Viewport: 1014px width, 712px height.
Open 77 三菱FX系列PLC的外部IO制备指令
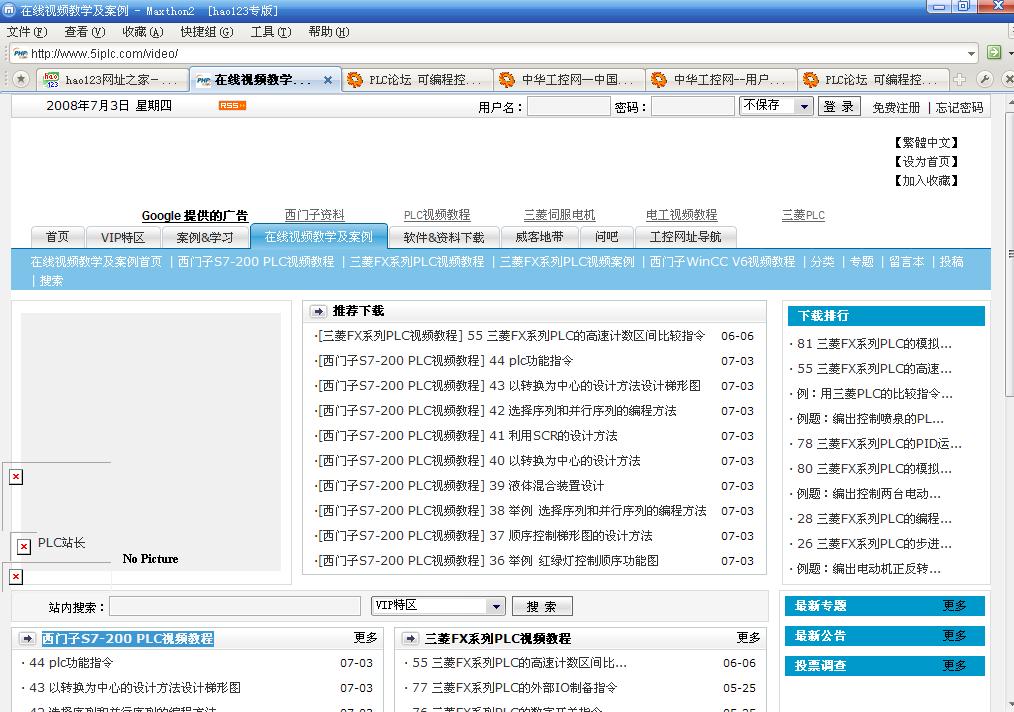[515, 687]
